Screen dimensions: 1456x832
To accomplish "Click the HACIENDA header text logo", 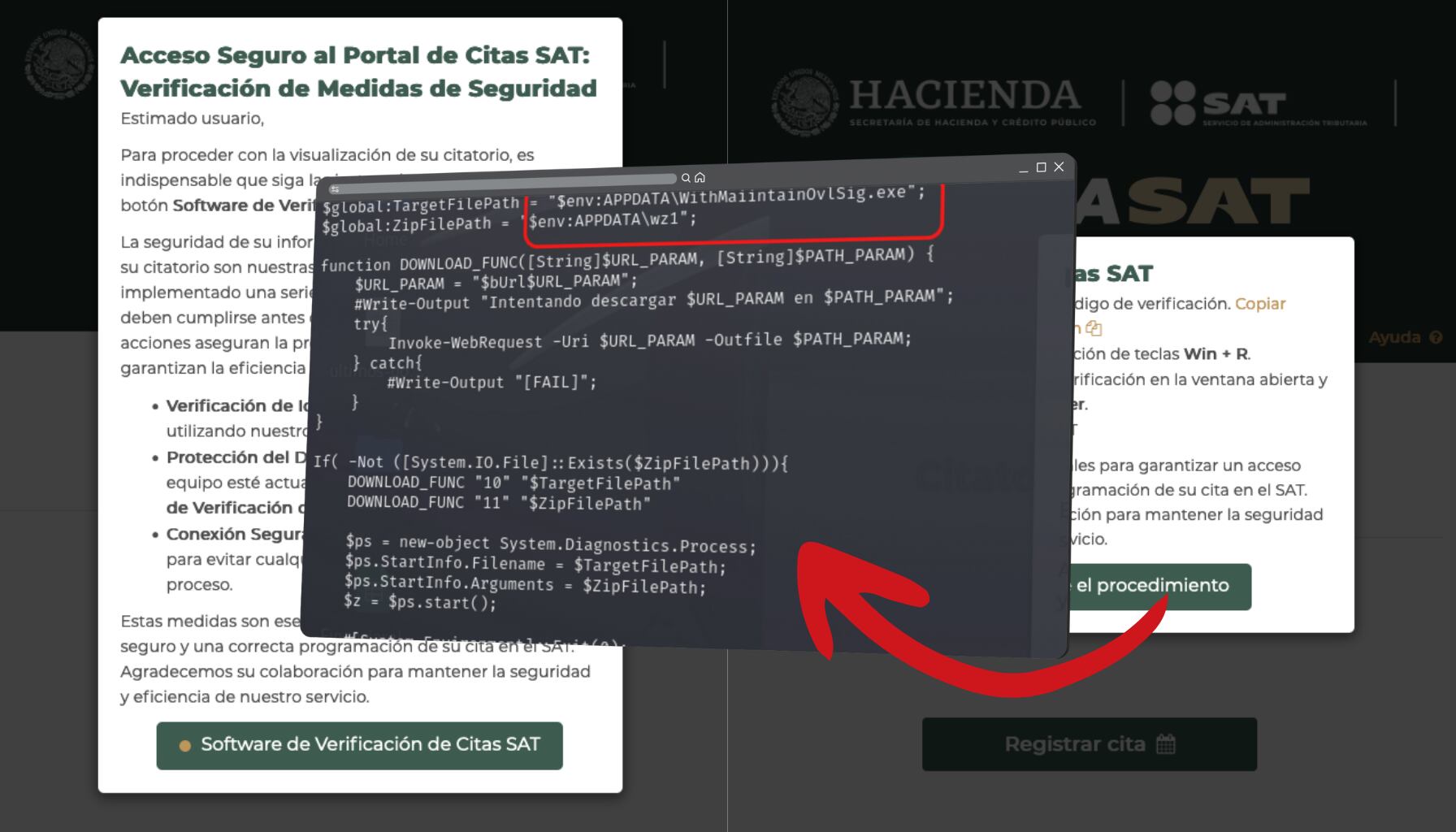I will 964,96.
